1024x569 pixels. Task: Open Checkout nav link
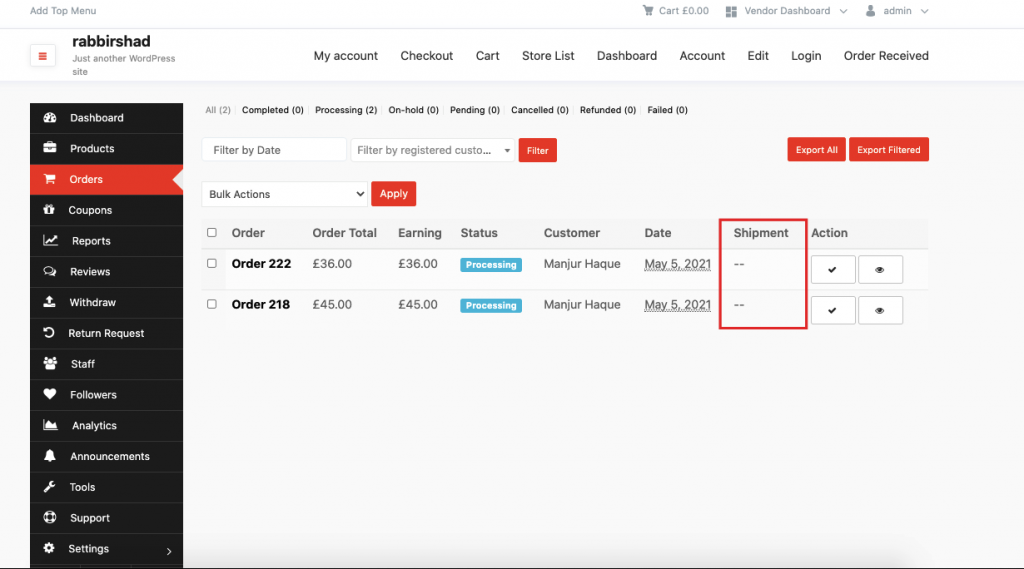pyautogui.click(x=426, y=56)
